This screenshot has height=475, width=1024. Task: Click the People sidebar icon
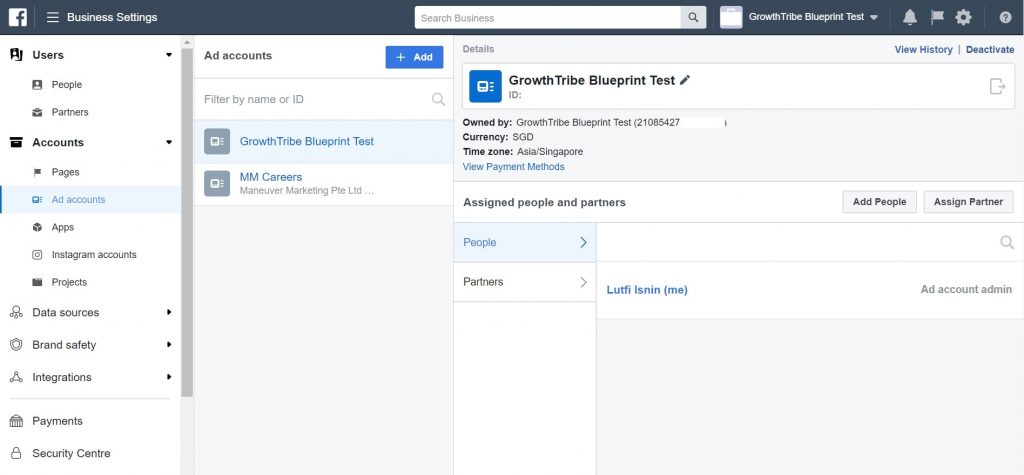tap(37, 85)
